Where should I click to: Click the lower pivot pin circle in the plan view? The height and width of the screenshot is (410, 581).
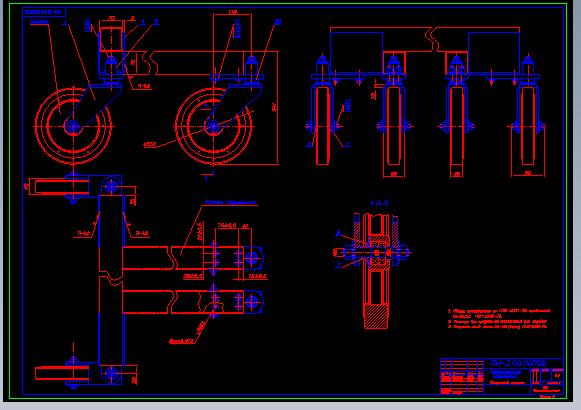(111, 373)
